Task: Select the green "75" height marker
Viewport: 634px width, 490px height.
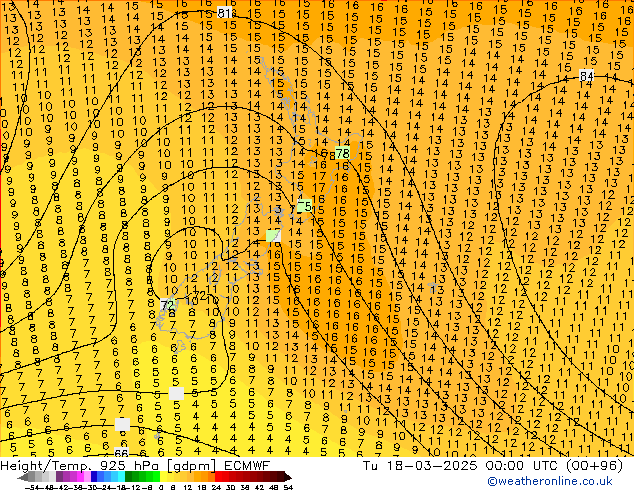Action: (304, 206)
